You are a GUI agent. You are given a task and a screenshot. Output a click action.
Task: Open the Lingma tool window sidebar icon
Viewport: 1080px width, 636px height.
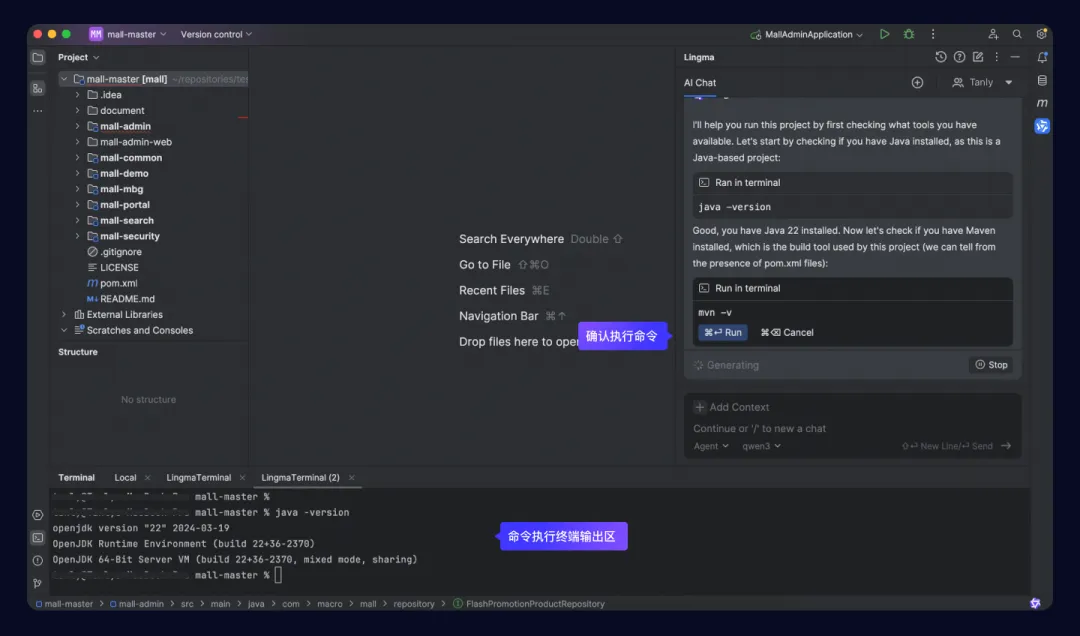[1041, 125]
